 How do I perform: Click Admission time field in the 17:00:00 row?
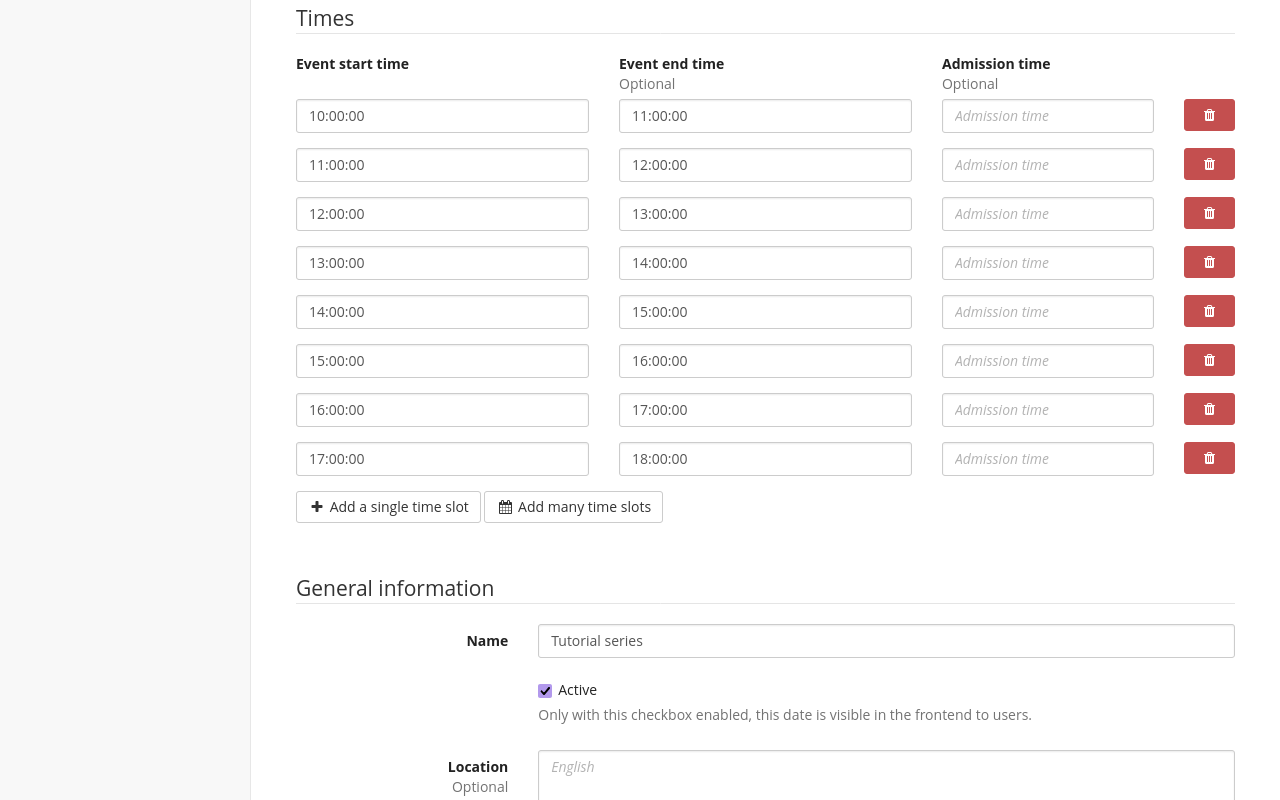(1047, 459)
